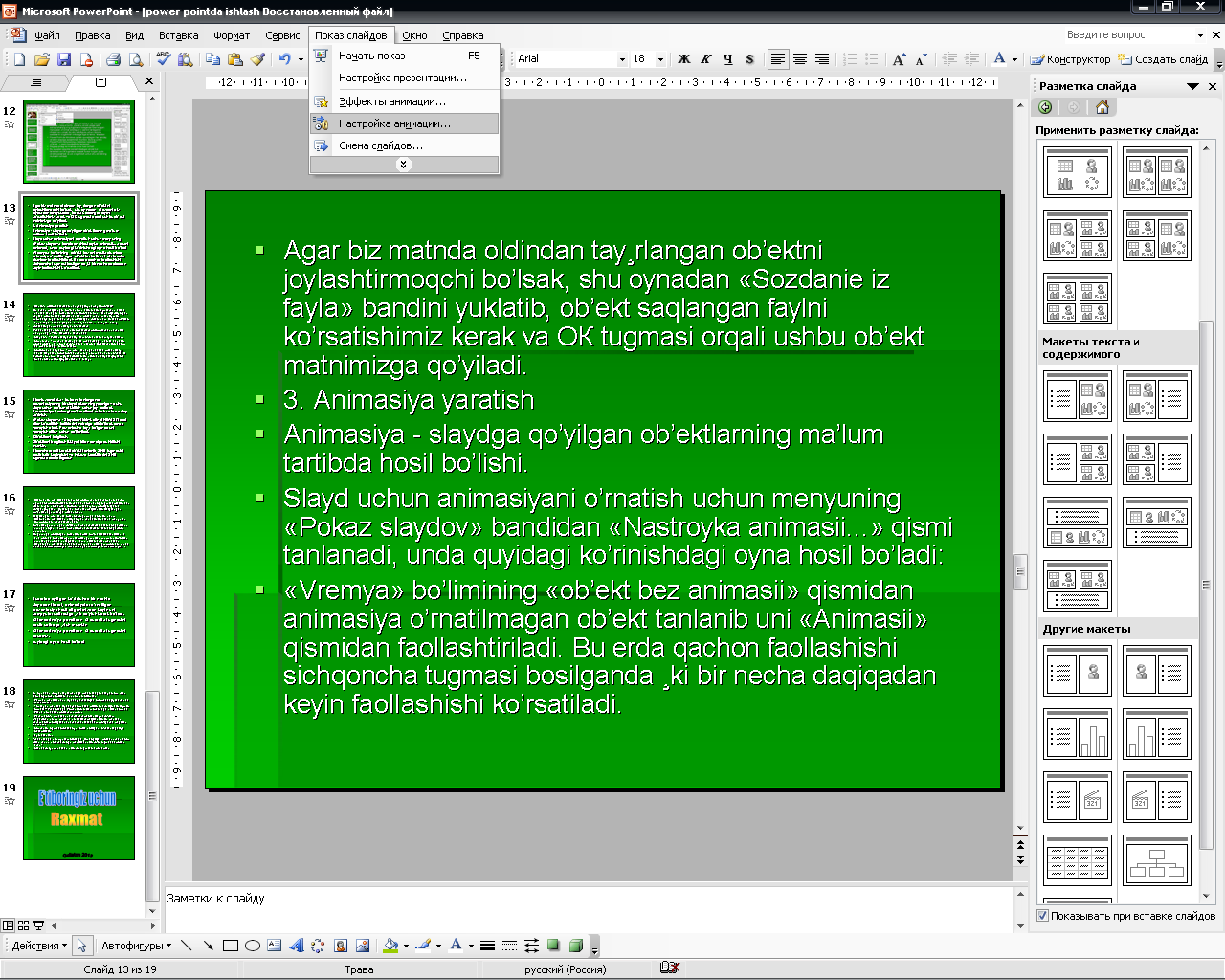The image size is (1225, 980).
Task: Toggle the Italic formatting button
Action: pyautogui.click(x=706, y=59)
